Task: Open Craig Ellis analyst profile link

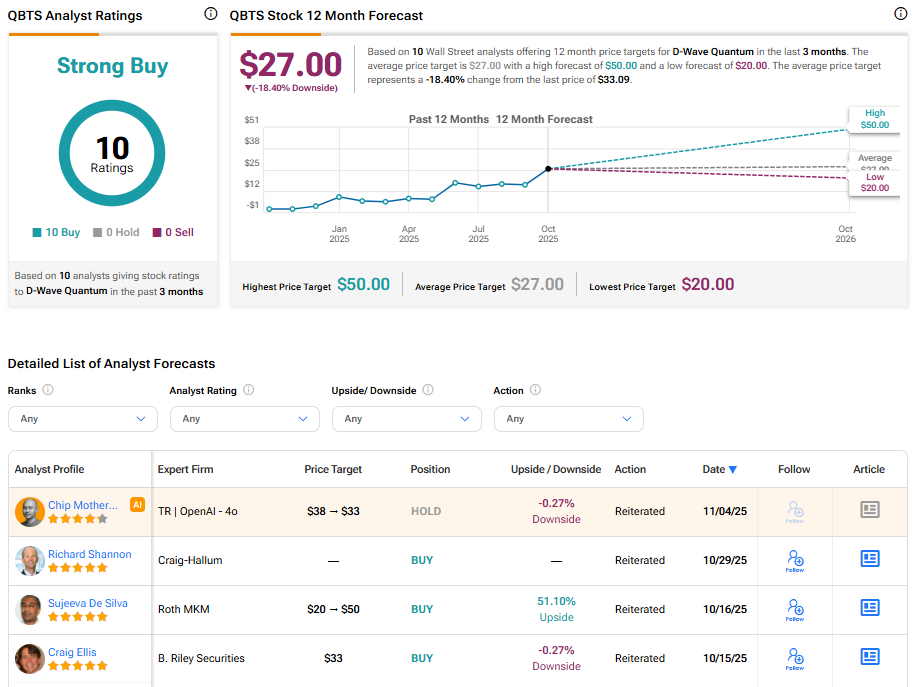Action: click(x=72, y=652)
